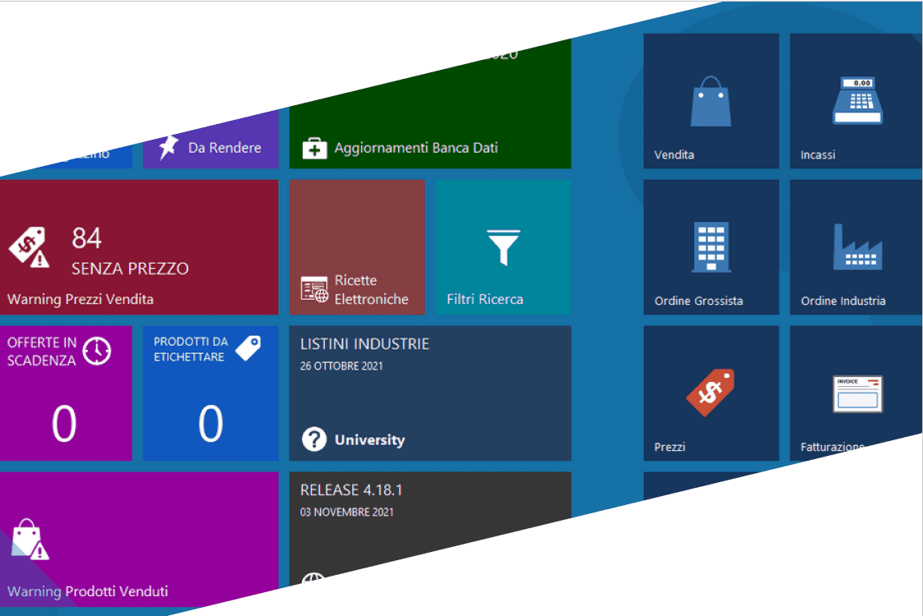Open the Prezzi red price tag icon
Image resolution: width=923 pixels, height=616 pixels.
[710, 392]
